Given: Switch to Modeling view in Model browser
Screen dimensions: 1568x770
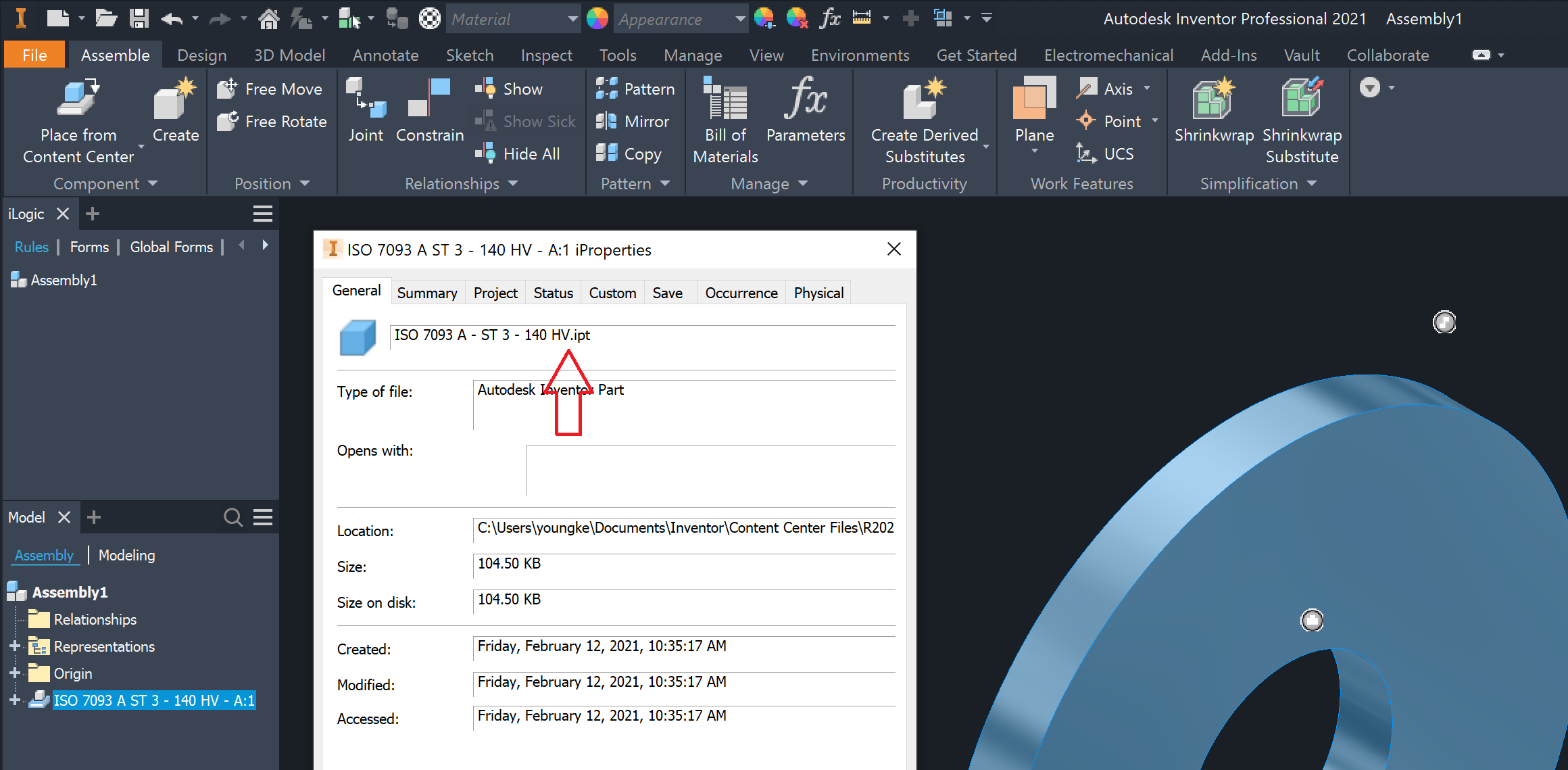Looking at the screenshot, I should point(126,555).
